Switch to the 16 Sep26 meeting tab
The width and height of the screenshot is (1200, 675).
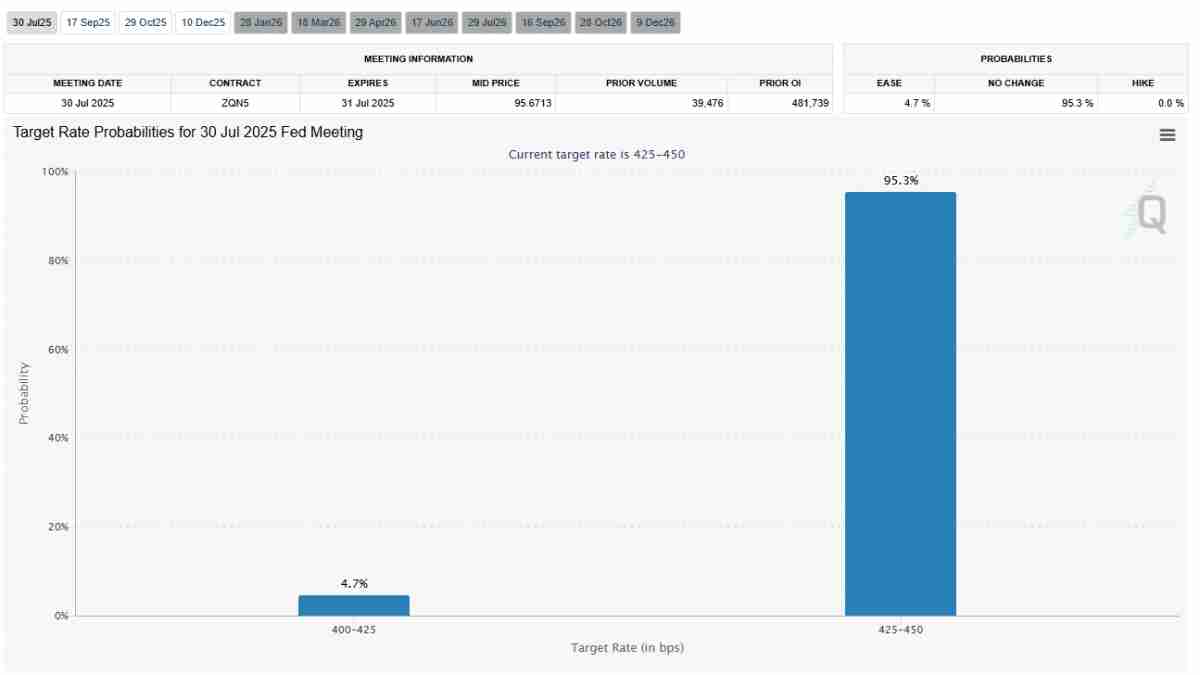coord(544,23)
